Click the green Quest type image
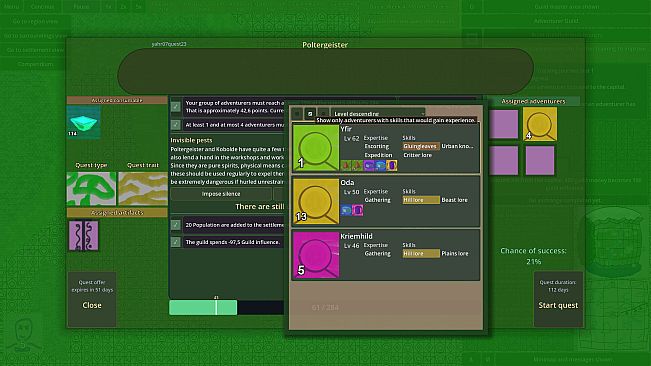The image size is (651, 366). coord(91,189)
